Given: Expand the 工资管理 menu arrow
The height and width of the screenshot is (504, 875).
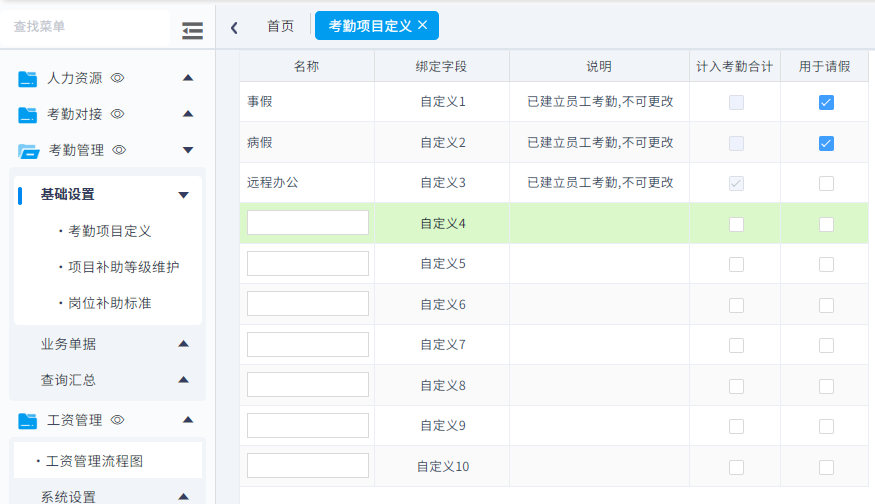Looking at the screenshot, I should tap(188, 420).
